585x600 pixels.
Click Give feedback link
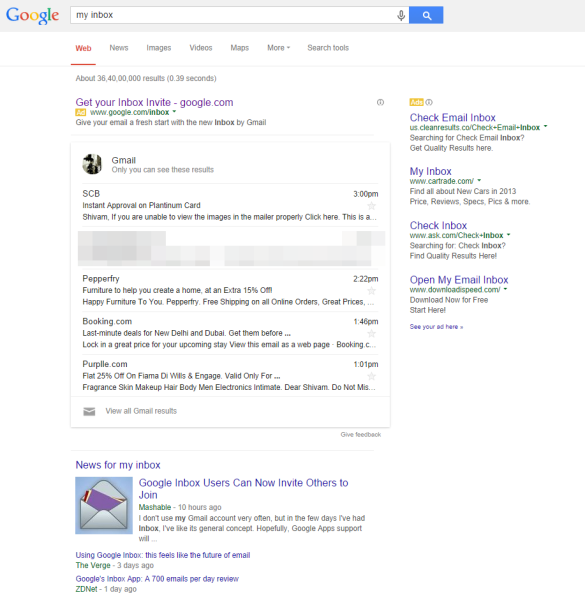pos(361,435)
